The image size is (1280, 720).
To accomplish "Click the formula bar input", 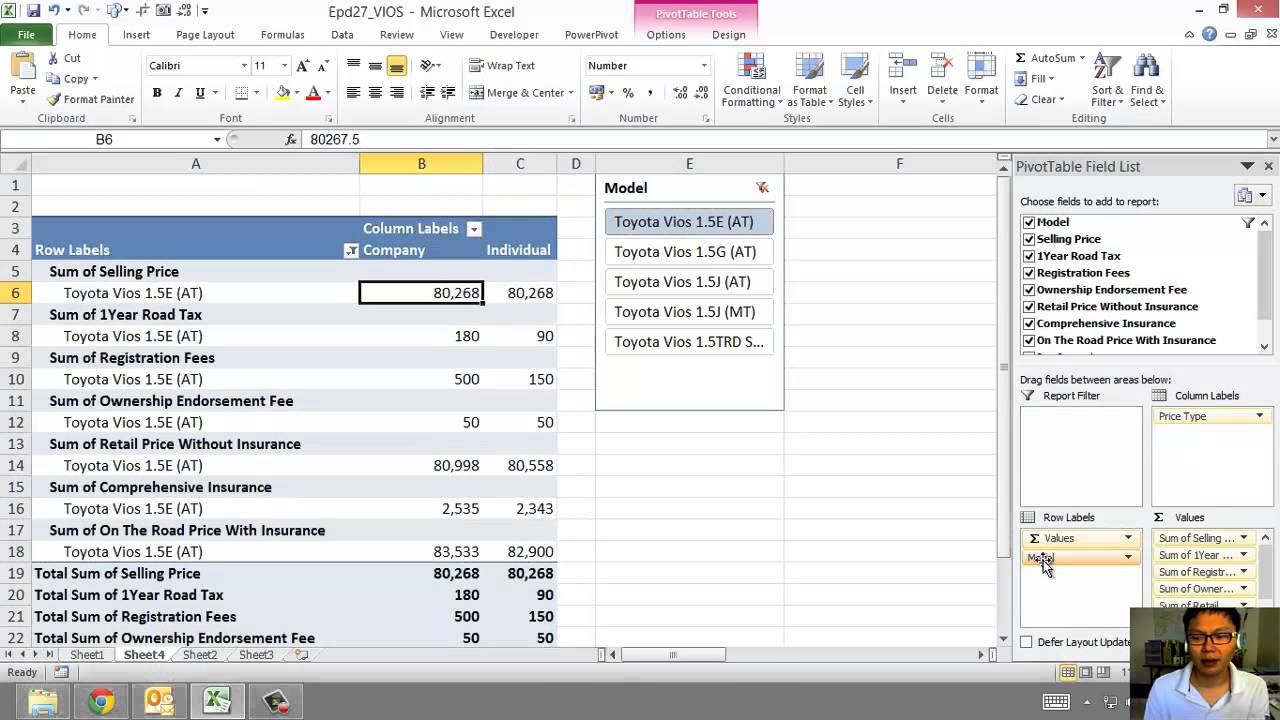I will pos(784,140).
